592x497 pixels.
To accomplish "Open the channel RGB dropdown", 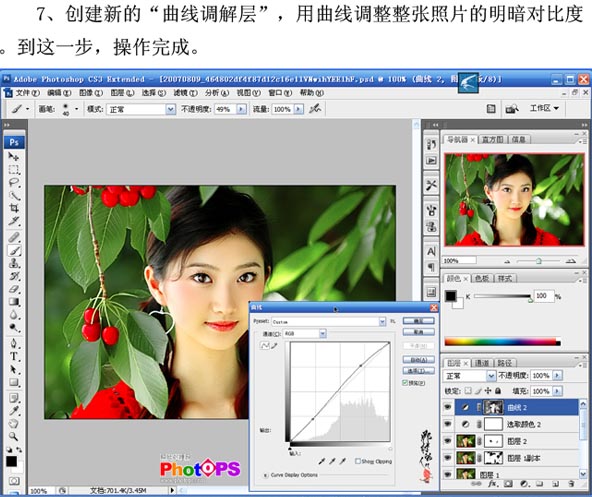I will coord(322,333).
